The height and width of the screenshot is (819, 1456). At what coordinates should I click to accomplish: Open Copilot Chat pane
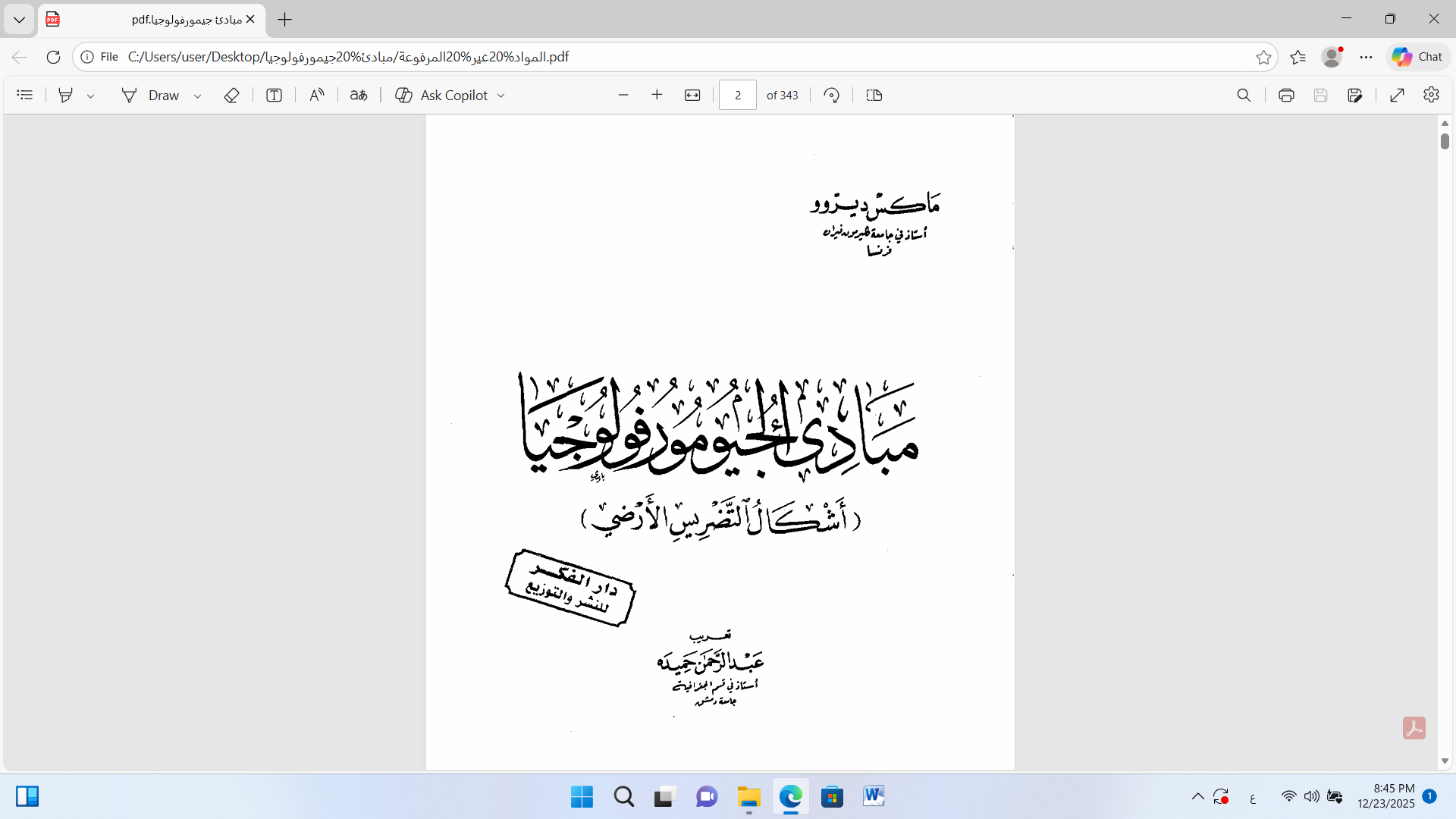click(1417, 57)
